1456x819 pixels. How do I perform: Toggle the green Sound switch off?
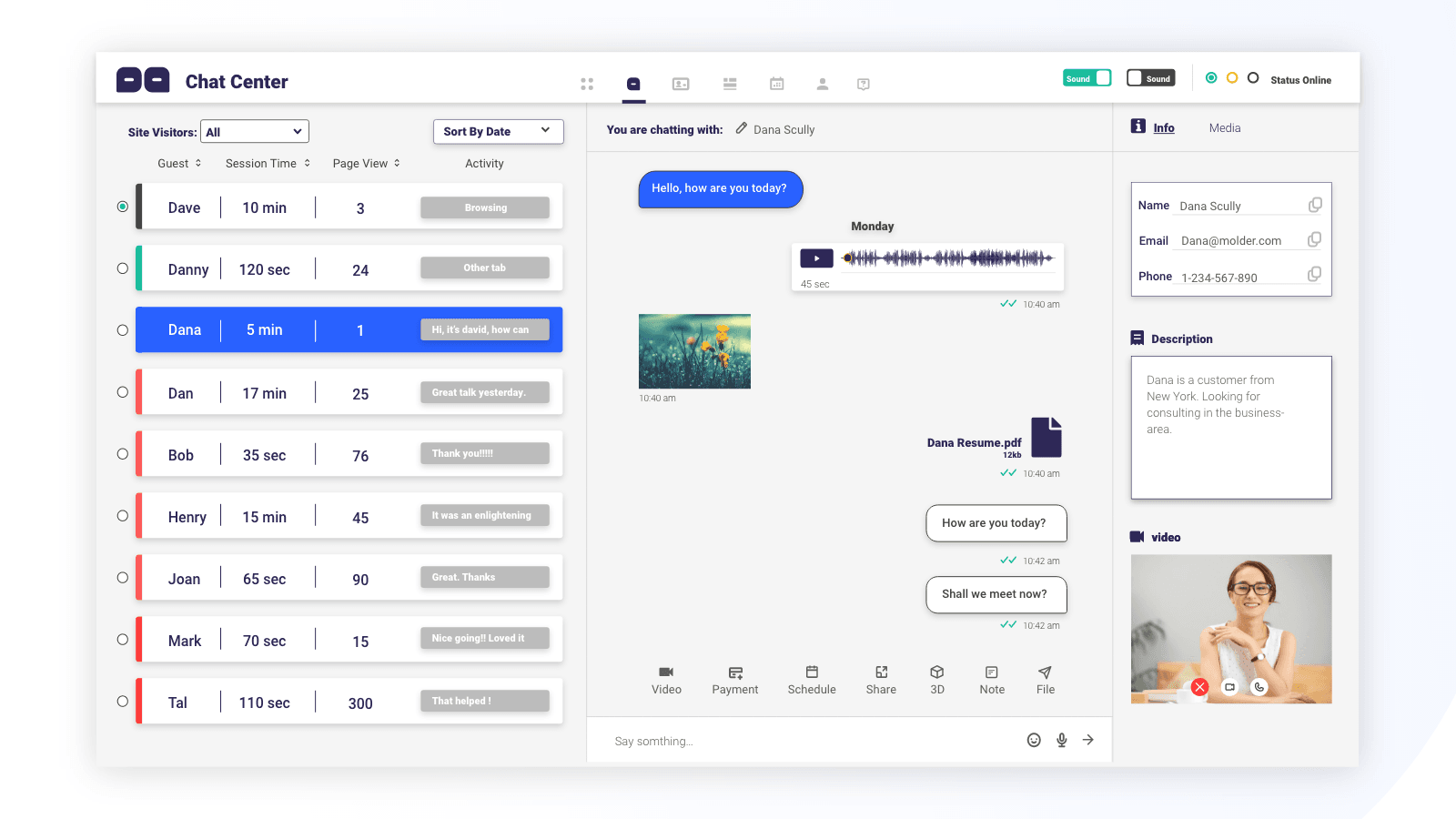click(1087, 77)
